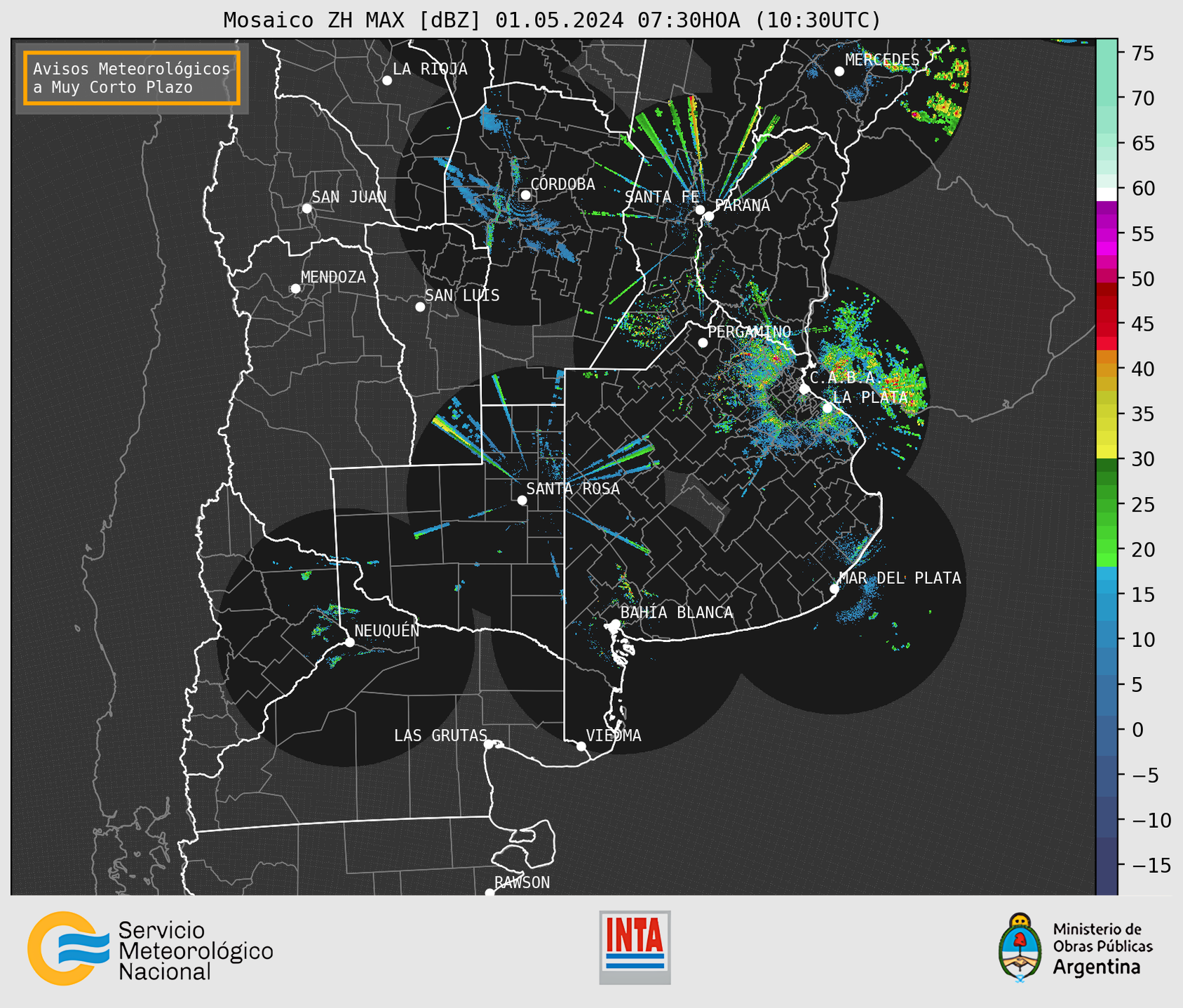Click the Pergamino city marker dot
The width and height of the screenshot is (1183, 1008).
[x=703, y=343]
